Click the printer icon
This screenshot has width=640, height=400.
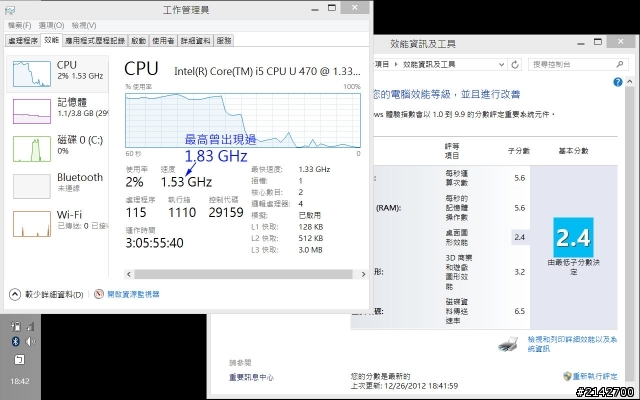pos(508,344)
